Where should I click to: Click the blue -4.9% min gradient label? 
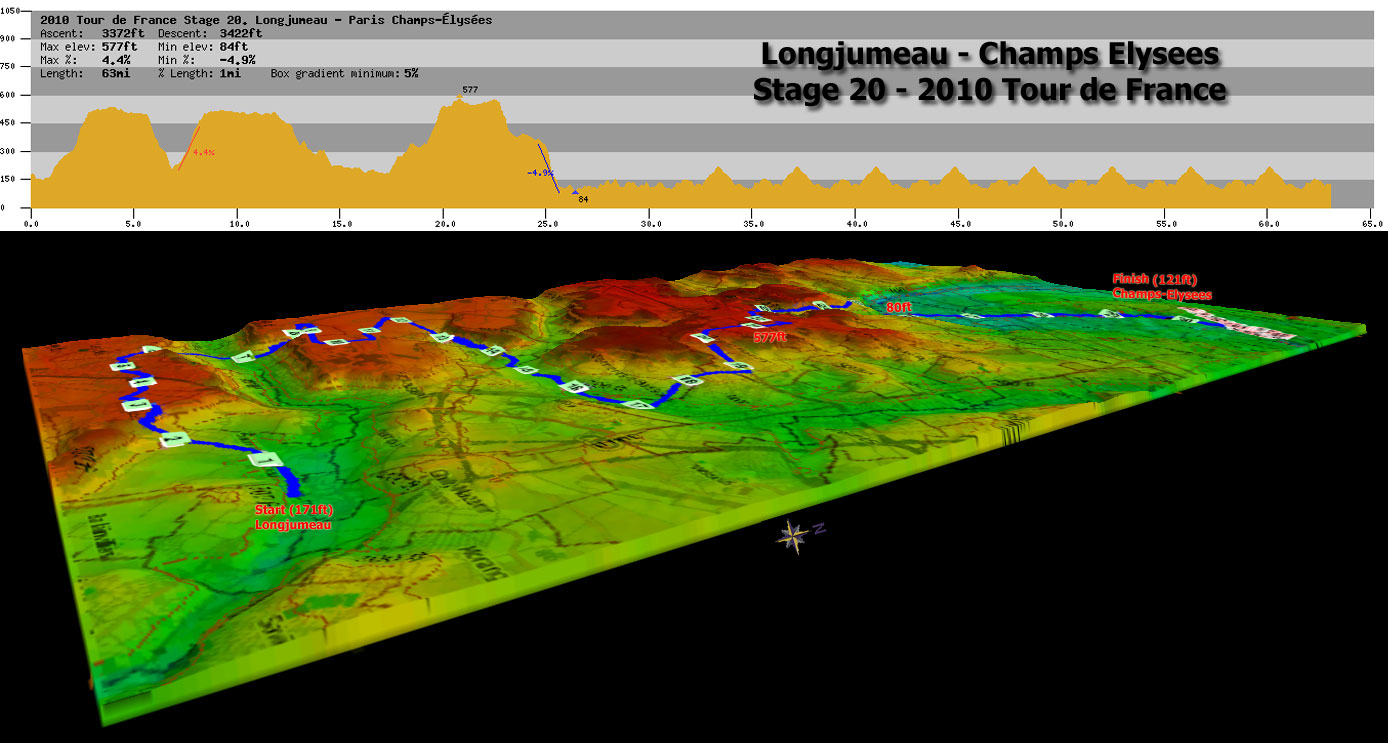540,172
